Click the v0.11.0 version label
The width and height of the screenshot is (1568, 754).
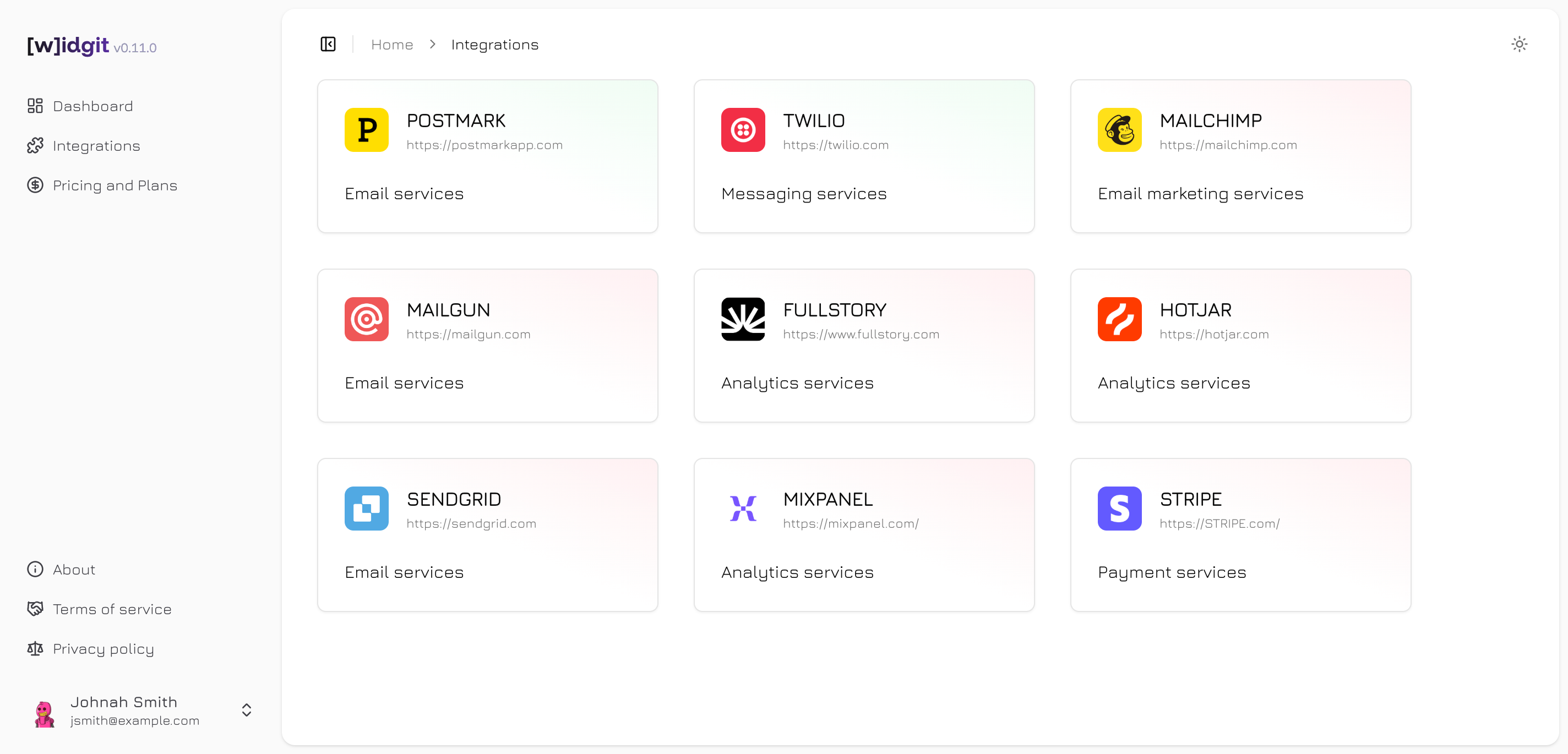[x=135, y=47]
